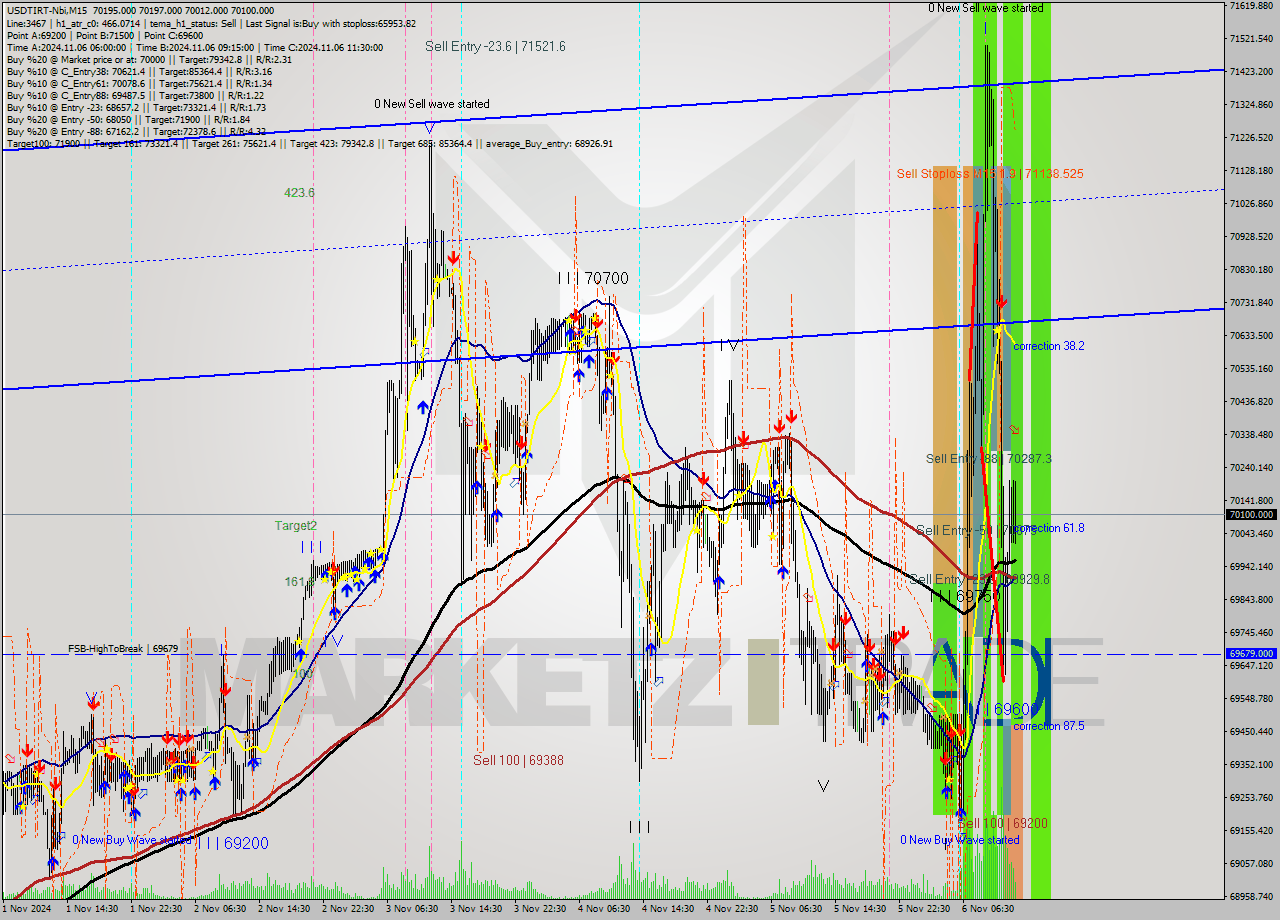Click the 71521.540 price axis value
1280x920 pixels.
click(1251, 39)
